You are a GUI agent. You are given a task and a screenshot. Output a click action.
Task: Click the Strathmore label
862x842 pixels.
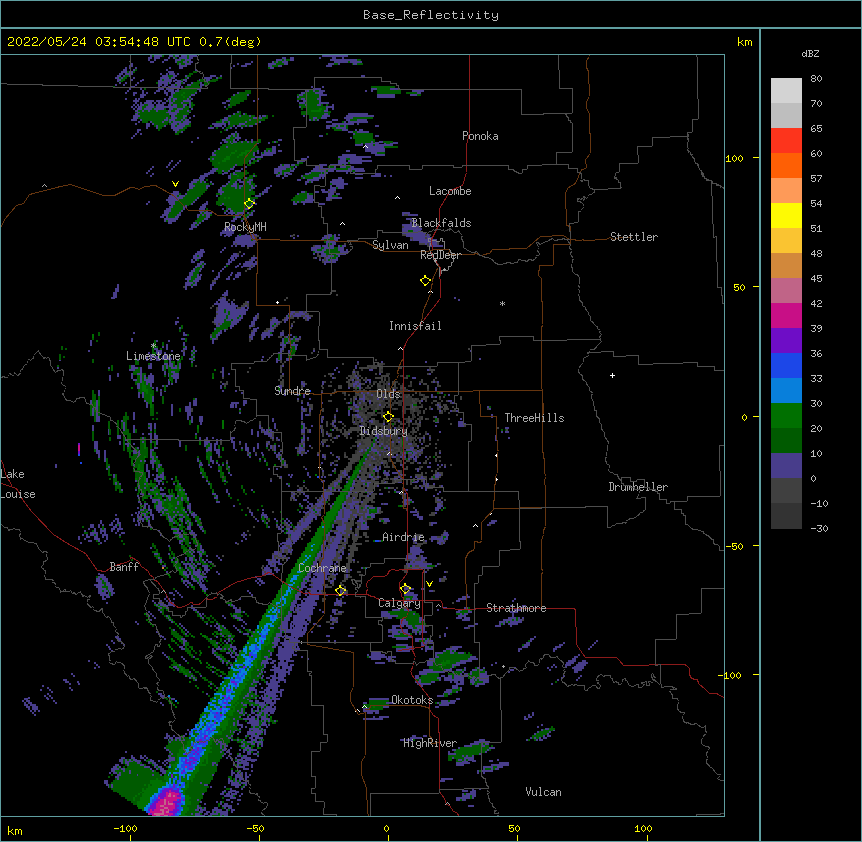(x=516, y=608)
